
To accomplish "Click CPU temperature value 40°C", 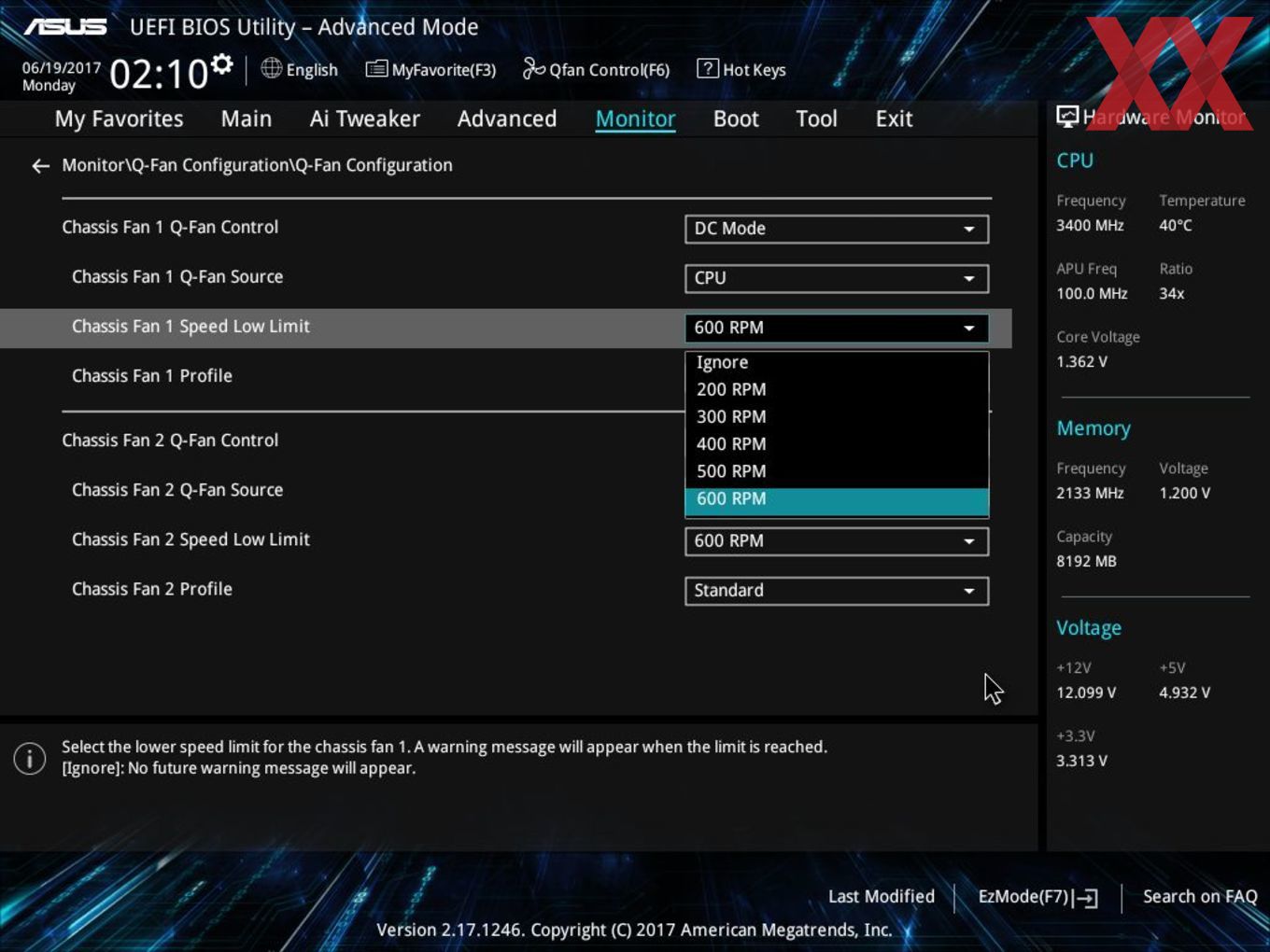I will tap(1176, 226).
